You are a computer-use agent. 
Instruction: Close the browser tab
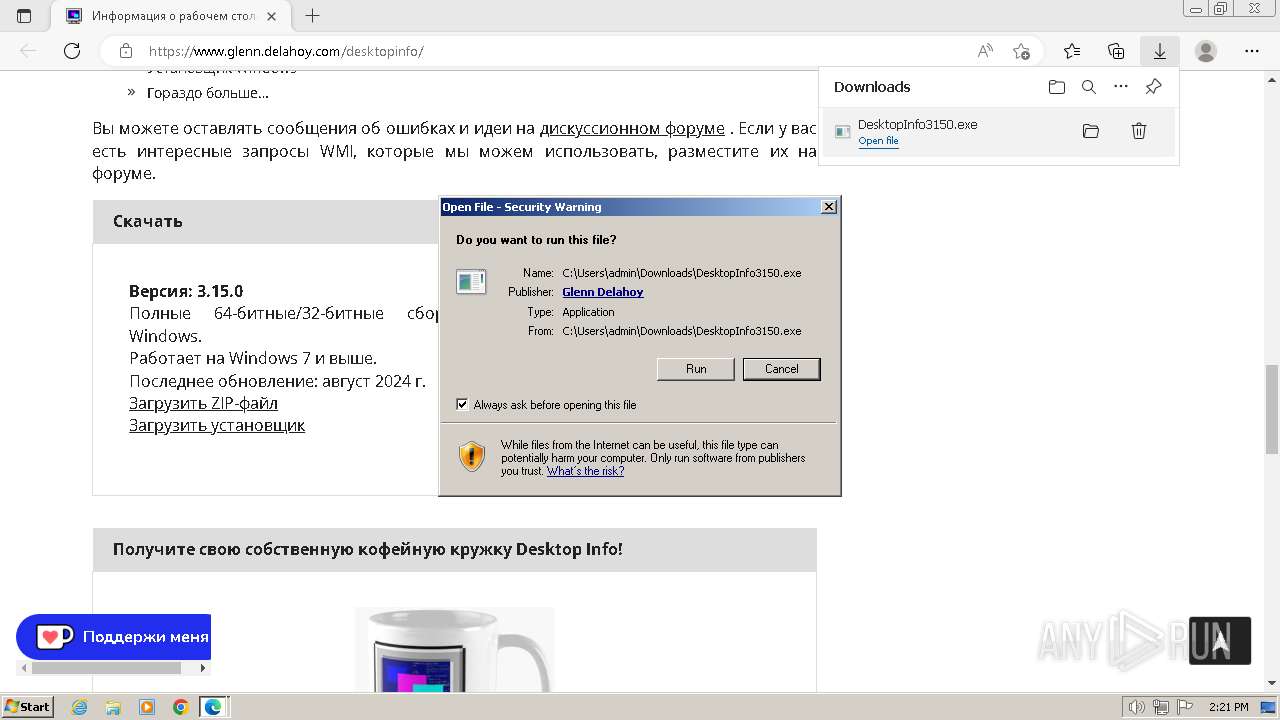point(271,16)
